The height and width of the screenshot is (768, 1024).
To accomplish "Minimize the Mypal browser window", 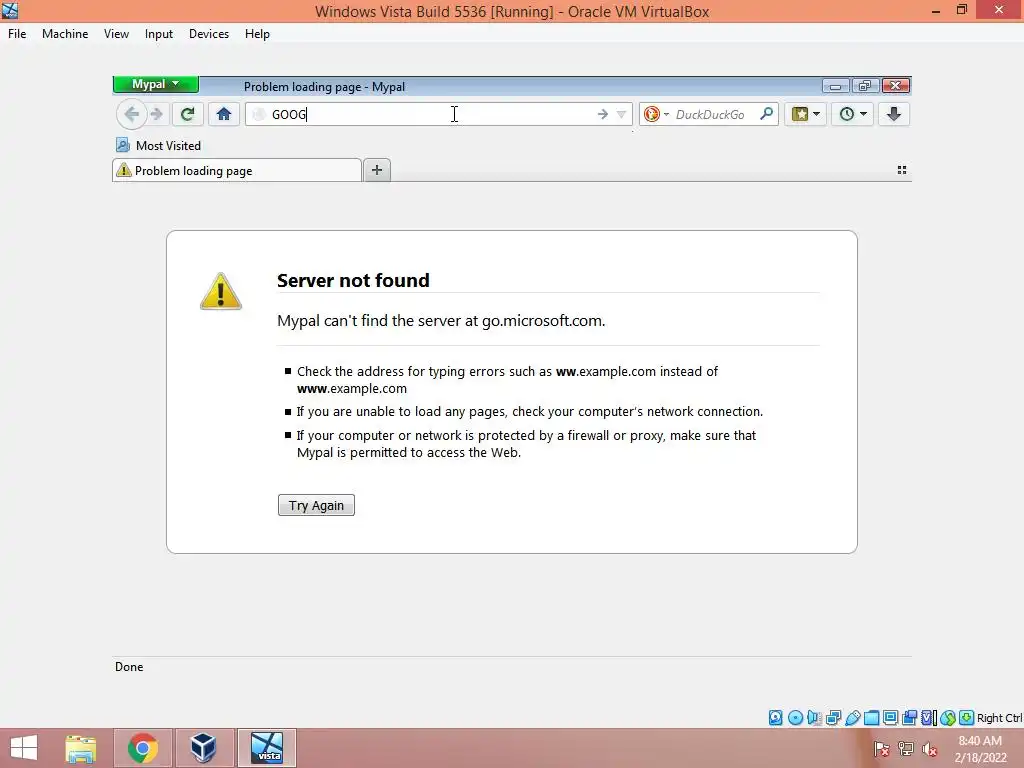I will point(835,86).
